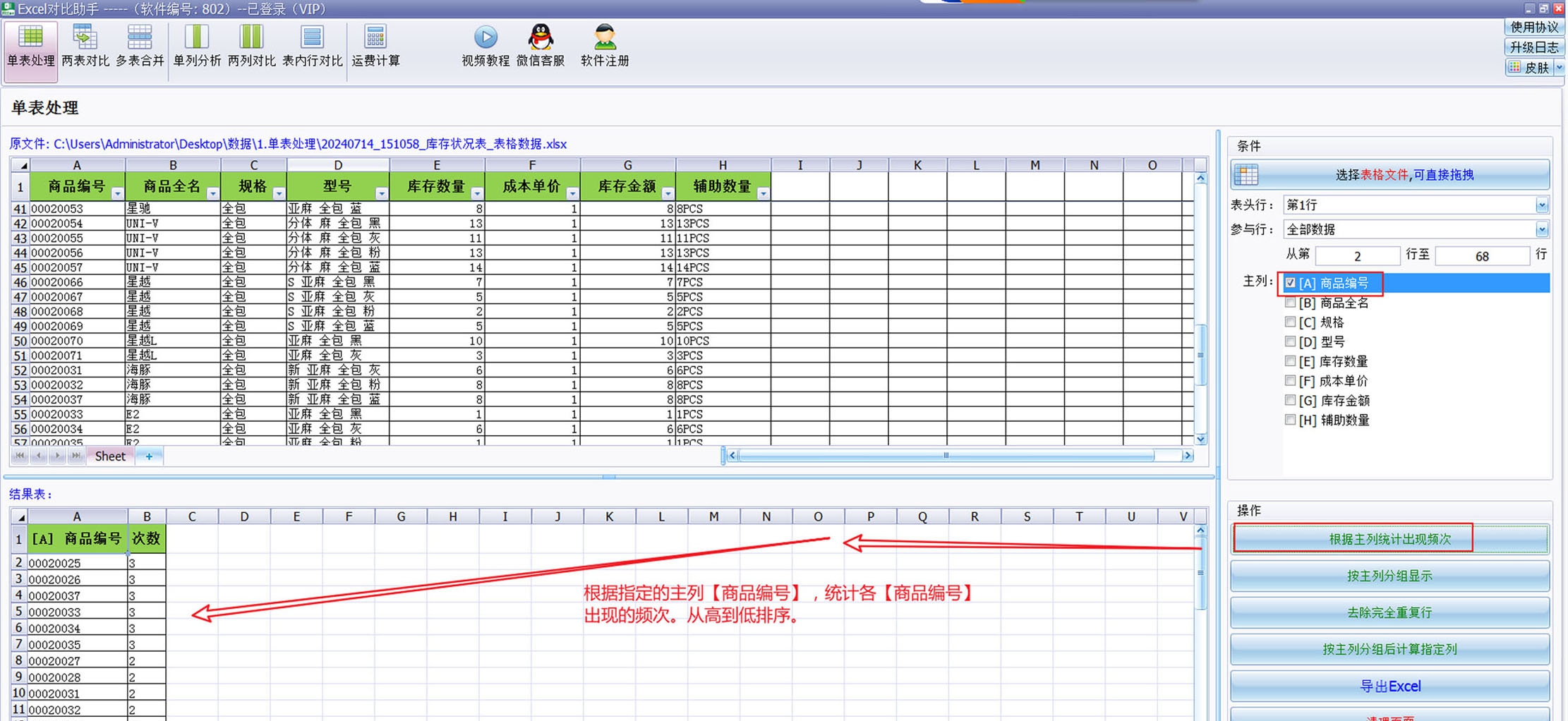
Task: Uncheck the [A] 商品编号 main column checkbox
Action: point(1290,283)
